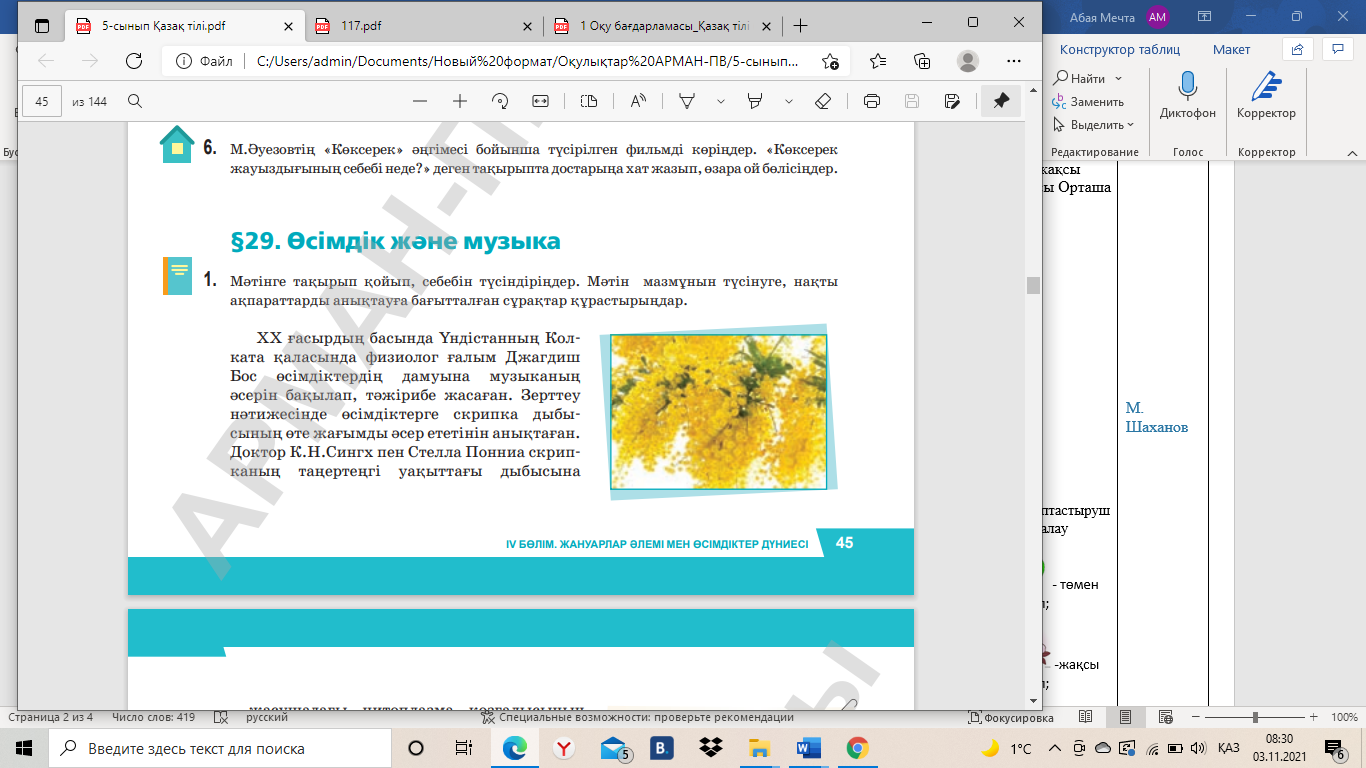Viewport: 1366px width, 768px height.
Task: Expand the Draw pen options dropdown arrow
Action: pyautogui.click(x=720, y=101)
